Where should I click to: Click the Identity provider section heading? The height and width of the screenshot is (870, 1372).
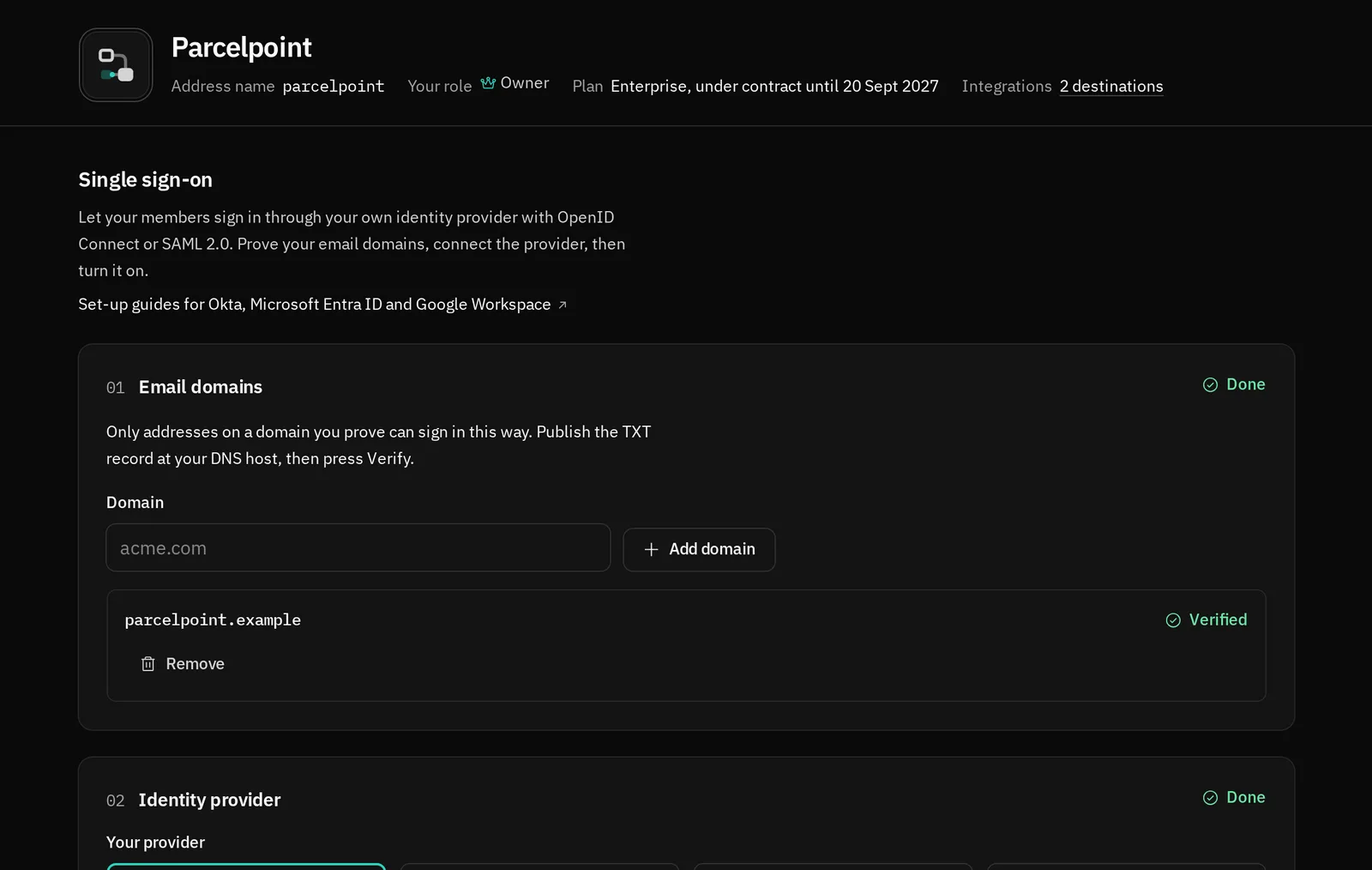point(209,800)
